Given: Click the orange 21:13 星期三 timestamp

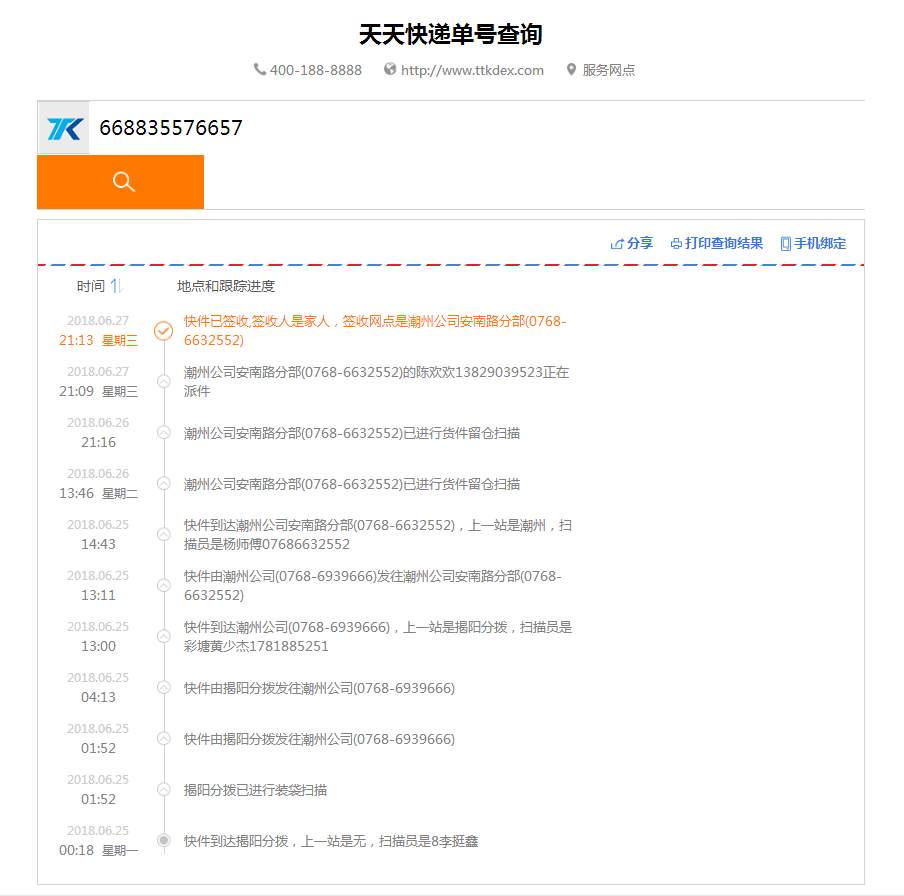Looking at the screenshot, I should tap(98, 340).
